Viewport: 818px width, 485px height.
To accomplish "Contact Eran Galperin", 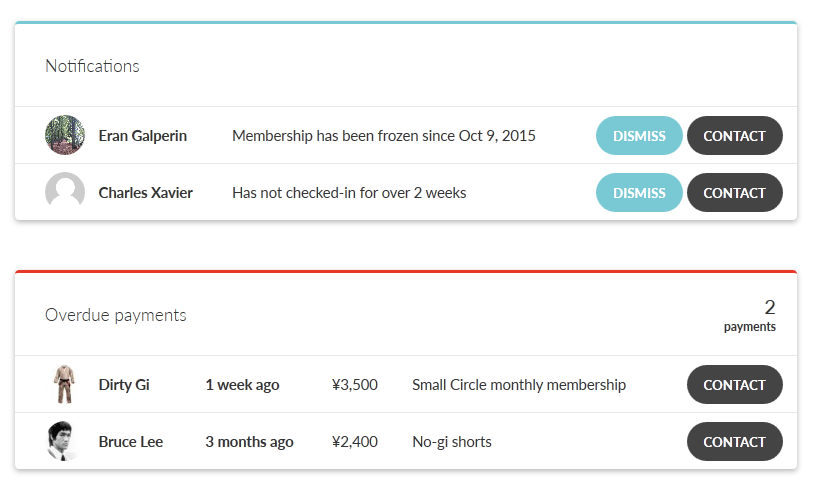I will 735,136.
